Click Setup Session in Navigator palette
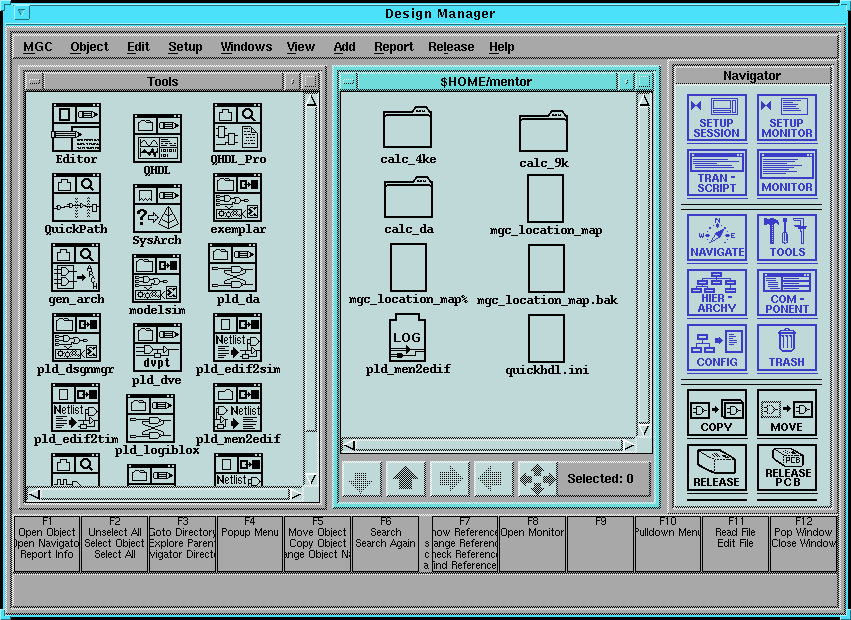 pyautogui.click(x=716, y=118)
